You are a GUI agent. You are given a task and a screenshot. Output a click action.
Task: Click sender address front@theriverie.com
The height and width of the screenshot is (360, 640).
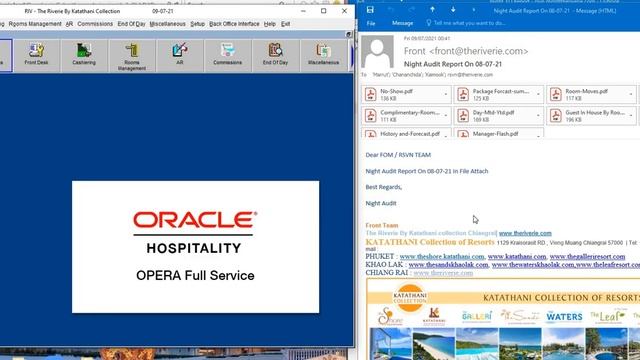pyautogui.click(x=478, y=51)
